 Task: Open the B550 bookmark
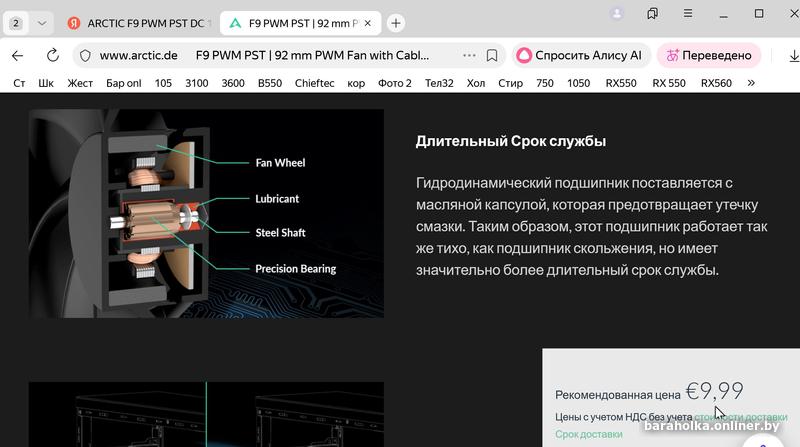pos(270,83)
